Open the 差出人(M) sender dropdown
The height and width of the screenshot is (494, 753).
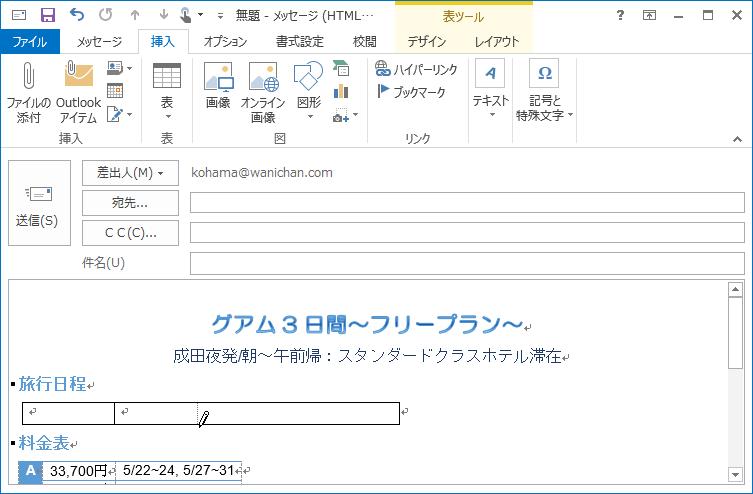tap(130, 173)
